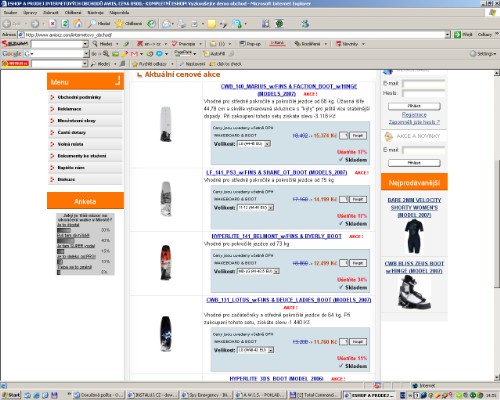Expand the Google toolbar search box dropdown
This screenshot has width=500, height=400.
tap(86, 54)
